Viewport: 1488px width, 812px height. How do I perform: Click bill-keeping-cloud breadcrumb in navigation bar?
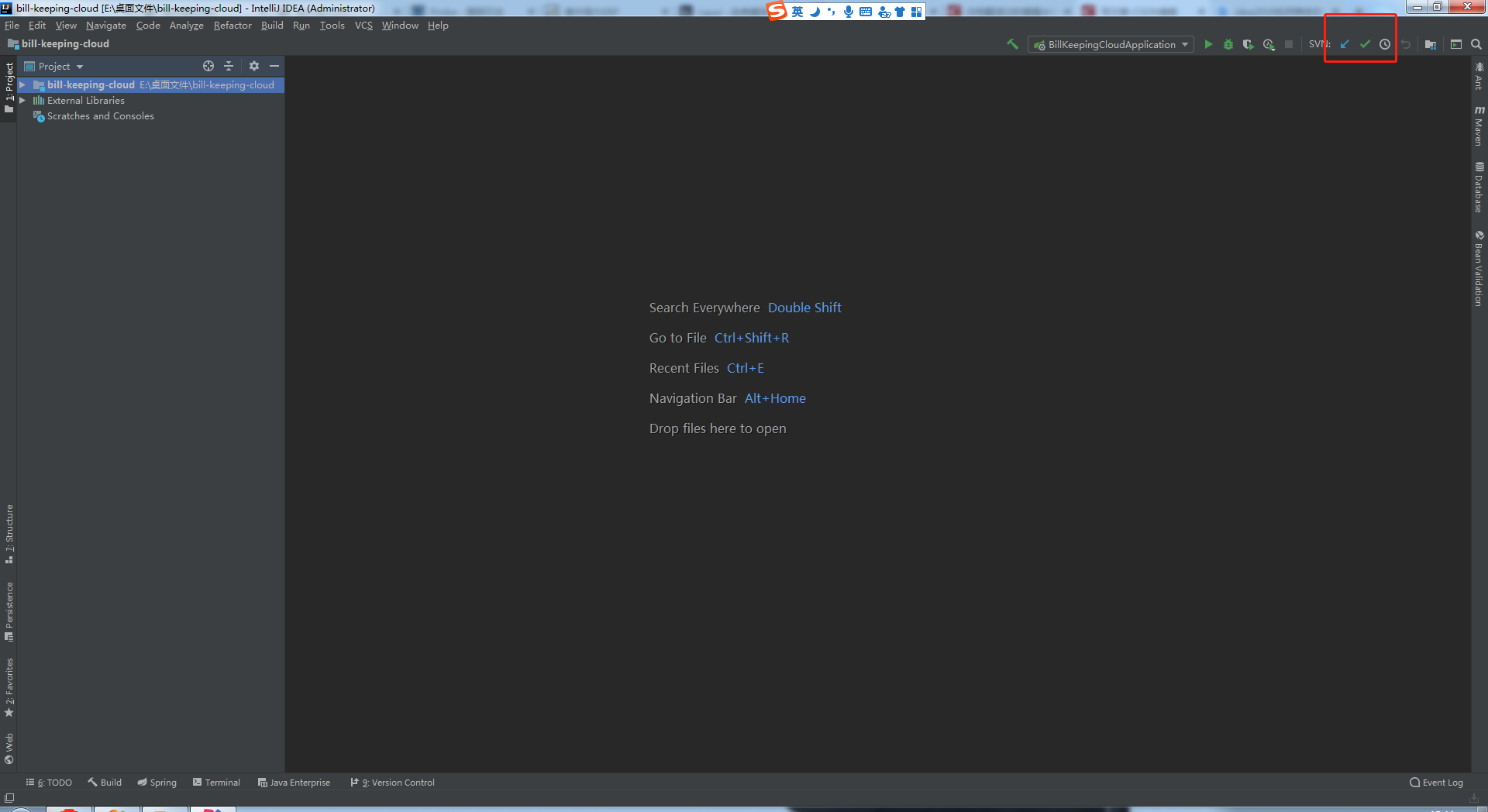[x=58, y=44]
